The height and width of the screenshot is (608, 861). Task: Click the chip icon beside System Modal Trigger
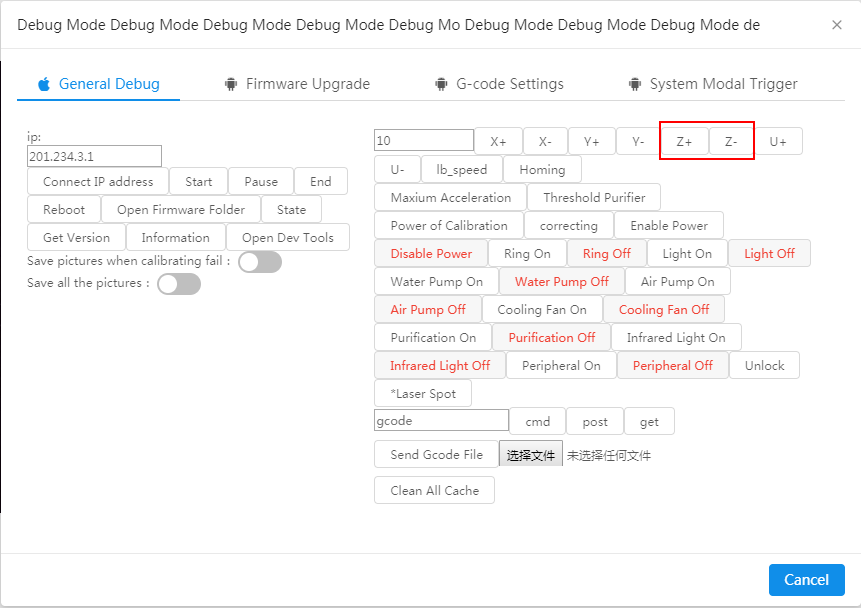[636, 84]
